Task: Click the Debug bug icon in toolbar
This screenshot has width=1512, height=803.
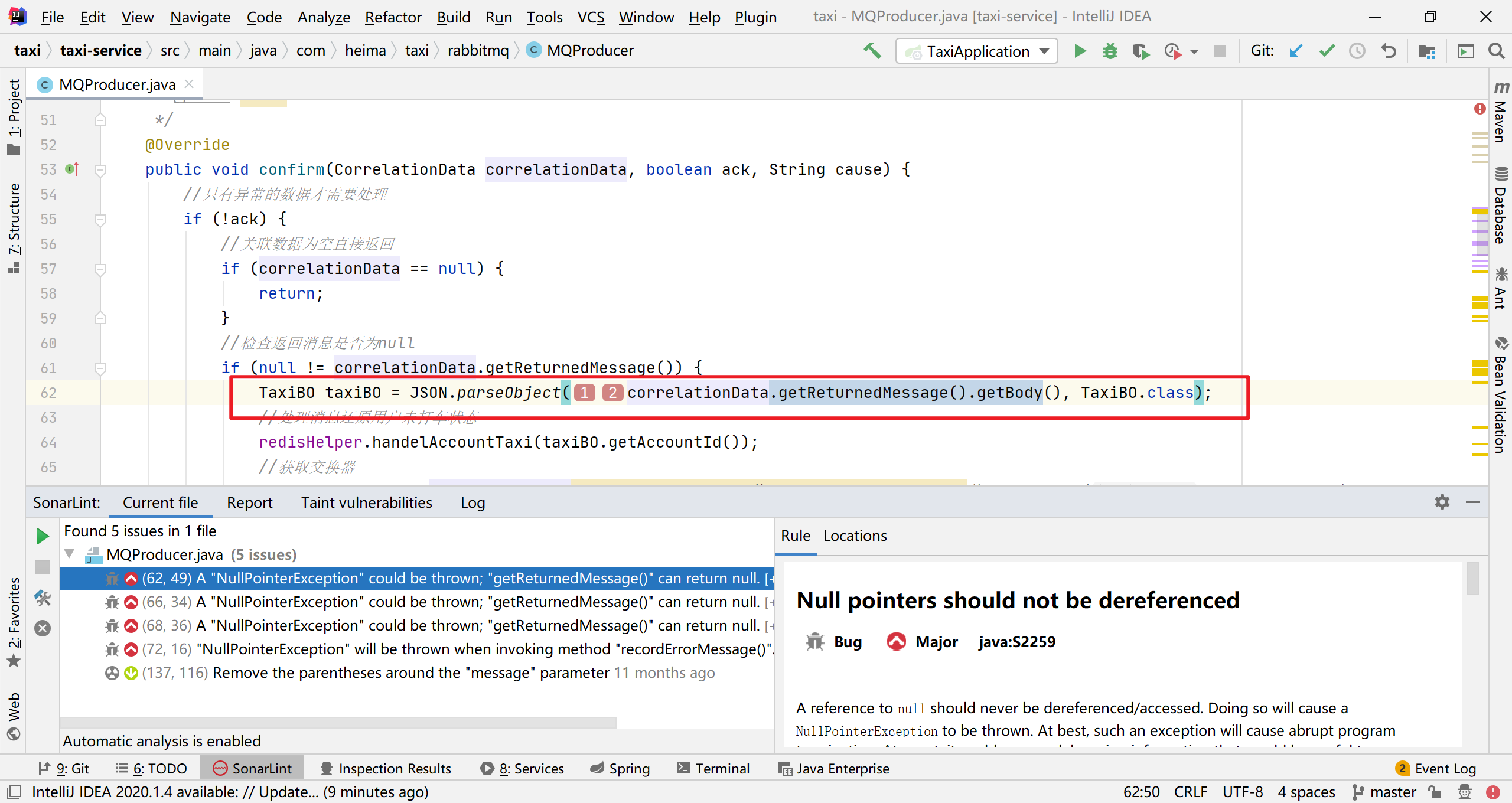Action: coord(1110,51)
